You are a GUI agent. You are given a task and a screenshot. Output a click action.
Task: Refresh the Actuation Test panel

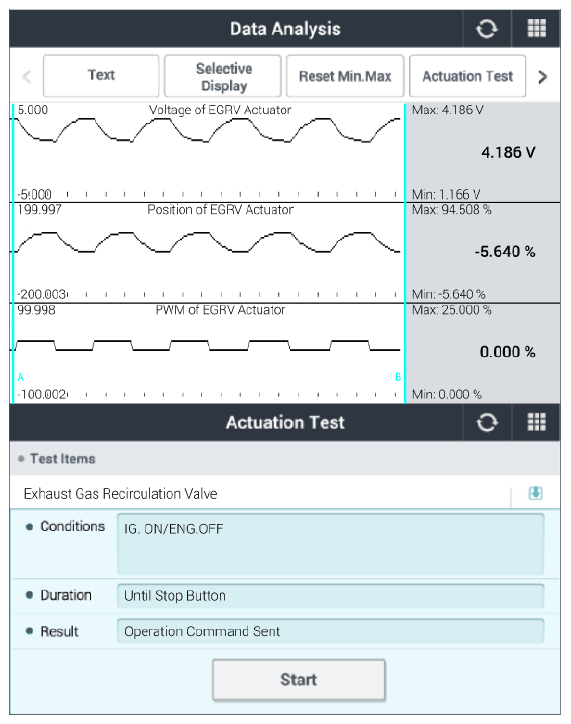coord(487,422)
